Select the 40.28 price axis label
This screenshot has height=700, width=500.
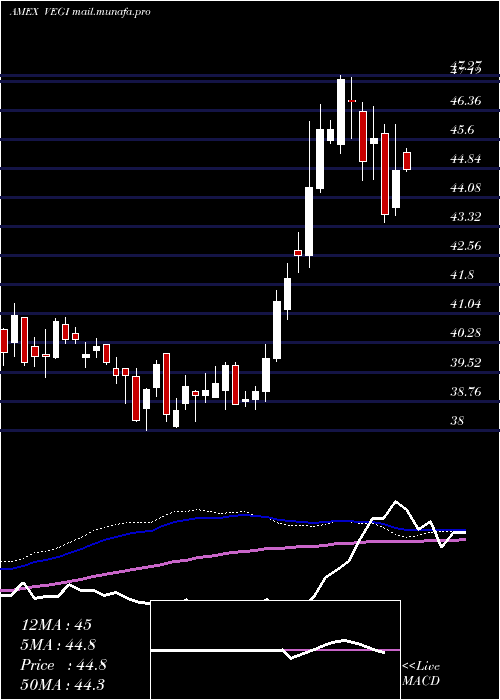tap(466, 333)
